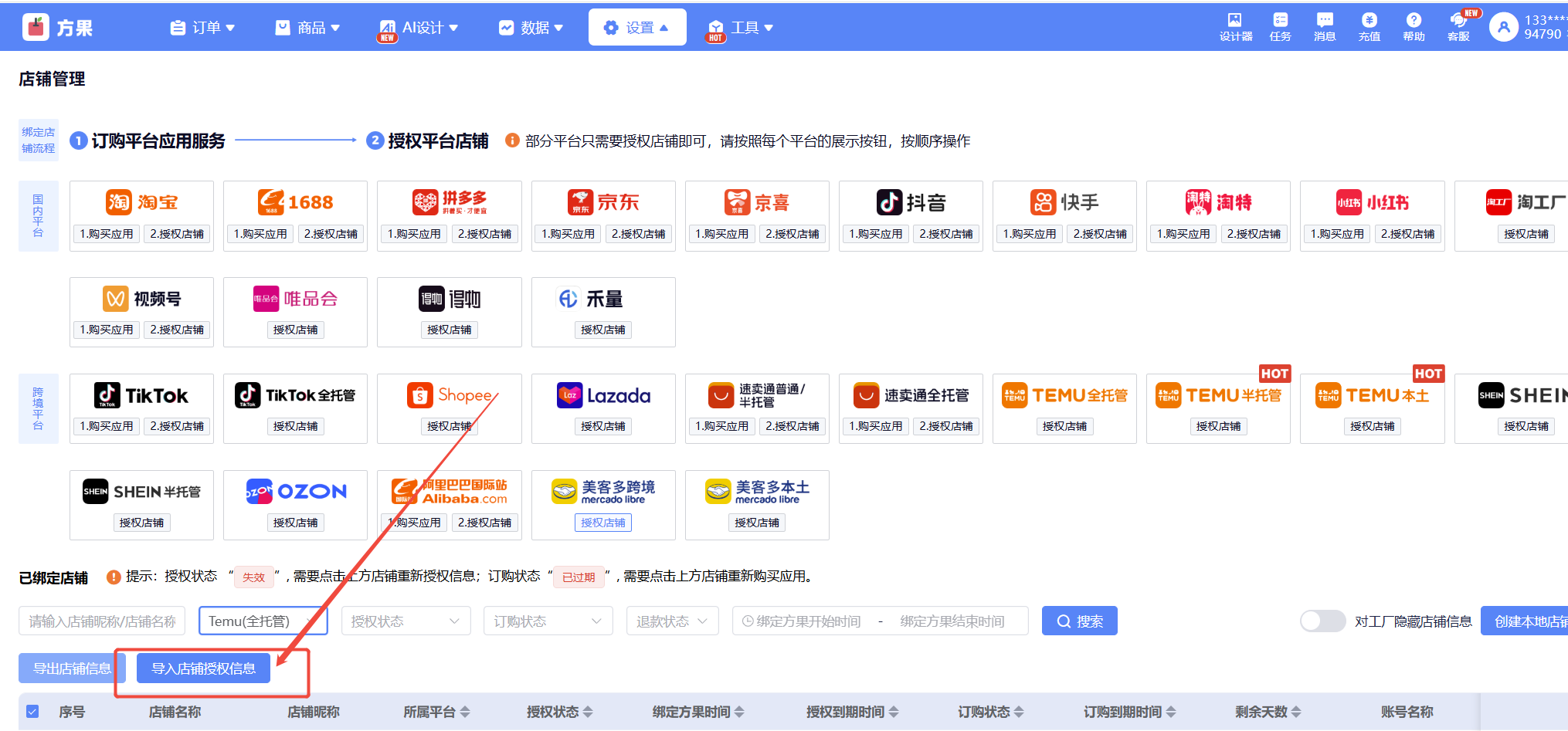
Task: Open the 订购状态 dropdown filter
Action: pos(548,621)
